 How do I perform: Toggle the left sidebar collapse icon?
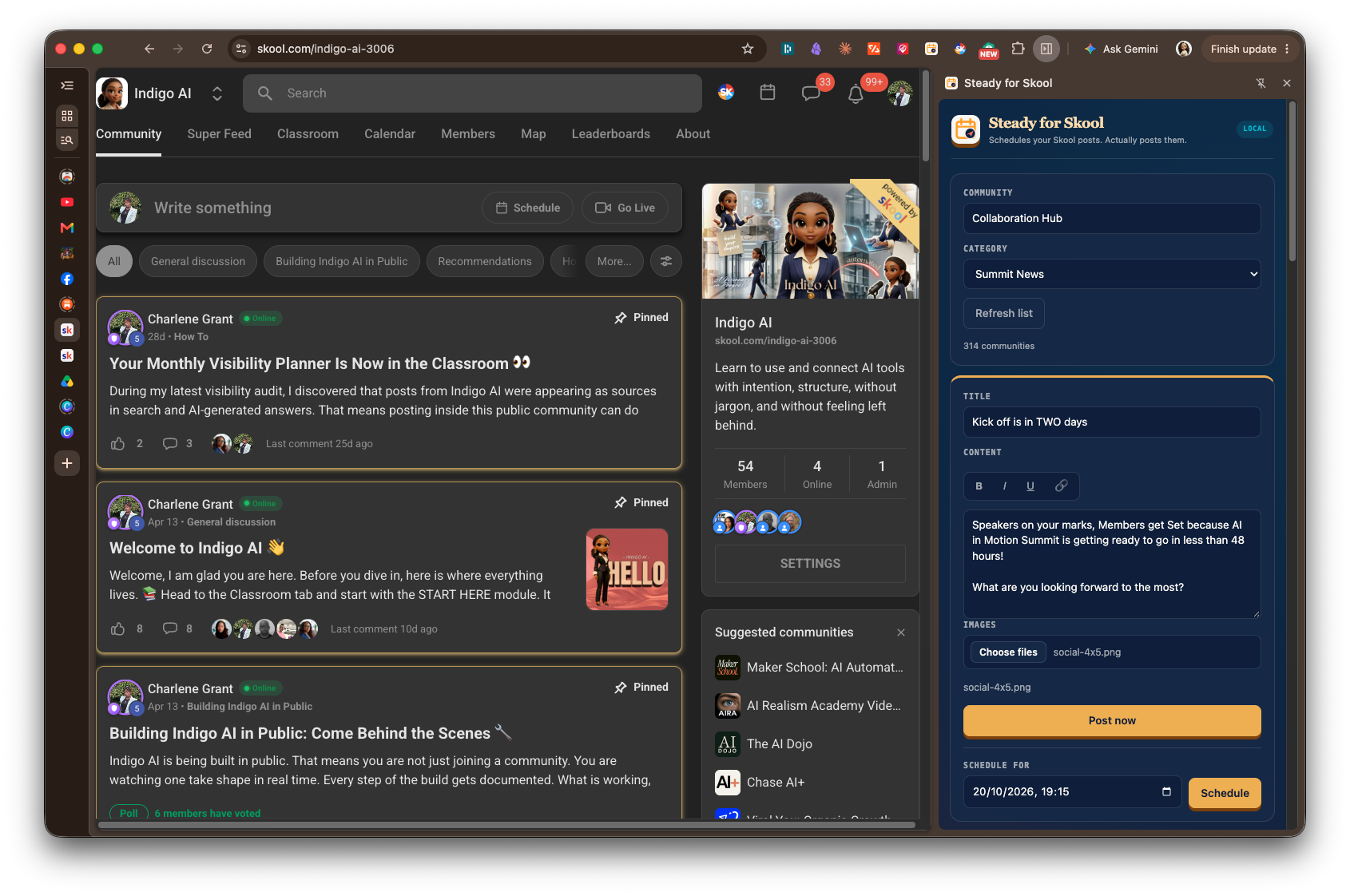(67, 85)
